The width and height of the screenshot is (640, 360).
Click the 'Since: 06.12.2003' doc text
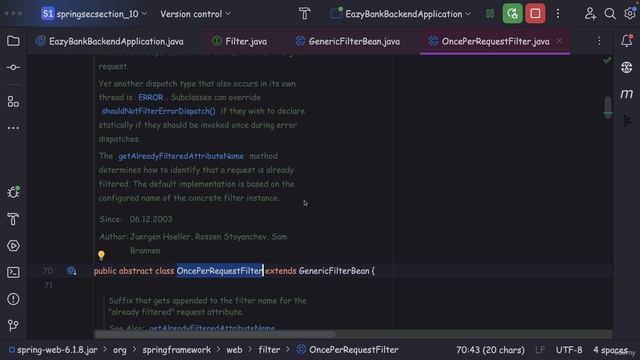coord(136,219)
